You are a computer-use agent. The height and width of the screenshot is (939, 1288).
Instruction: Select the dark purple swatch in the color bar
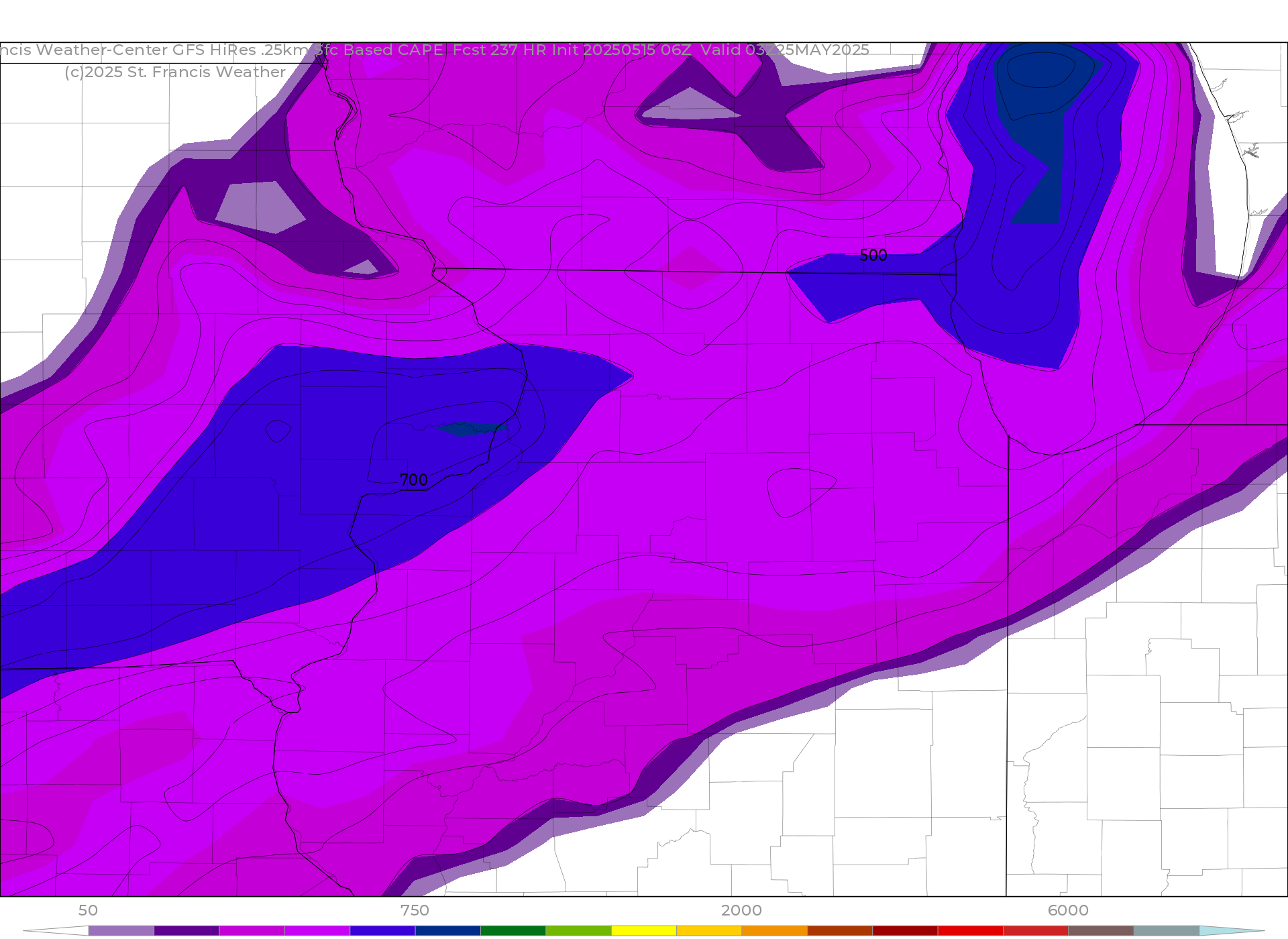point(186,931)
